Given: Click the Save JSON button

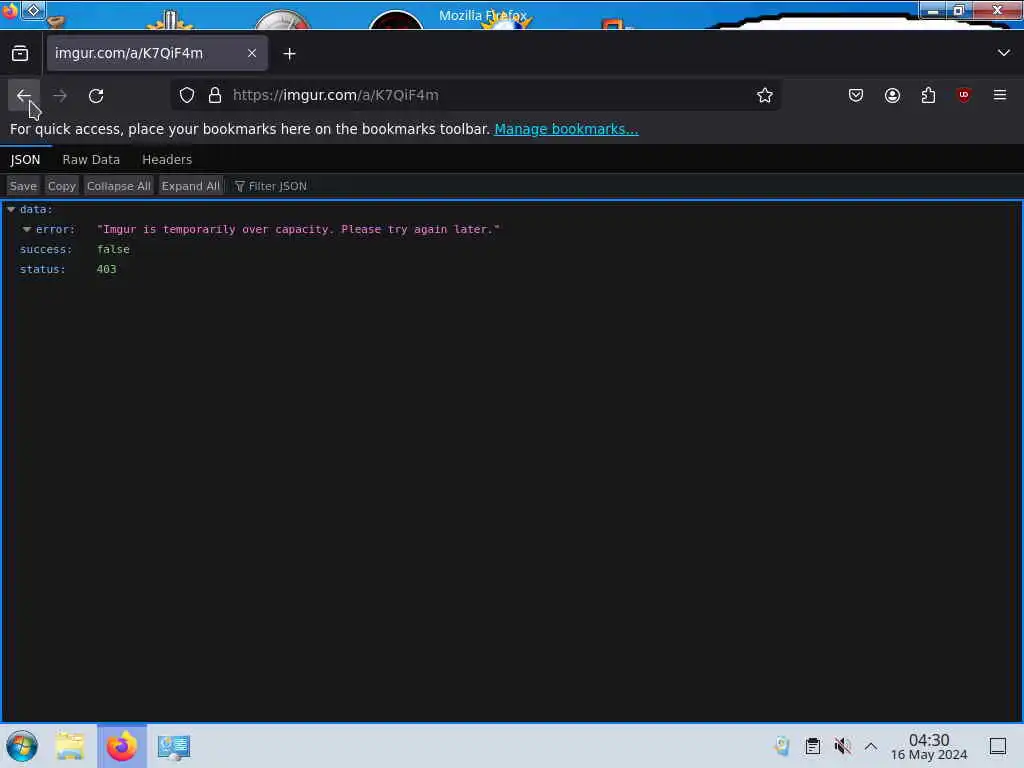Looking at the screenshot, I should (23, 186).
